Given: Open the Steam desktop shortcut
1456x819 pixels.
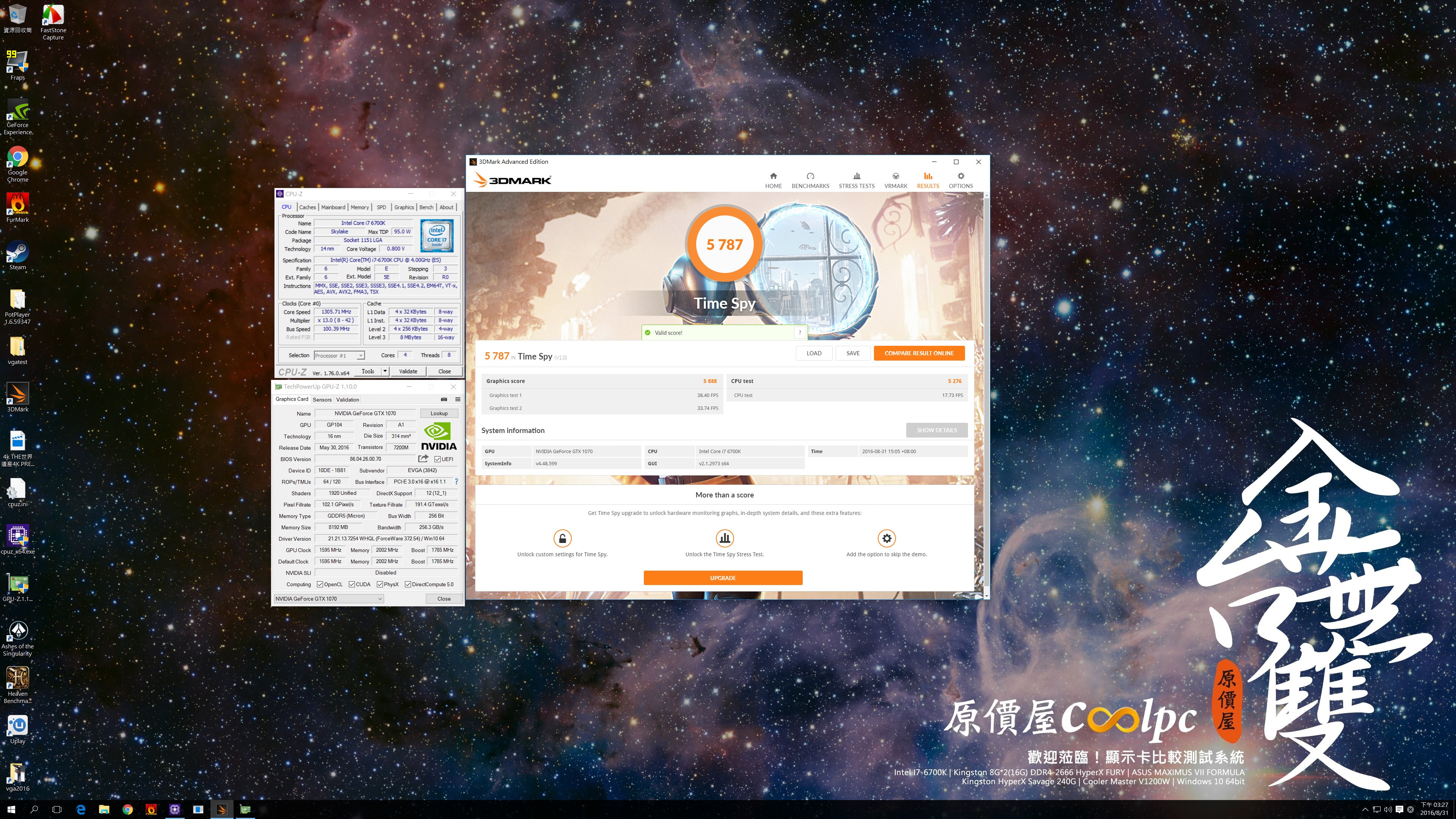Looking at the screenshot, I should (x=17, y=255).
